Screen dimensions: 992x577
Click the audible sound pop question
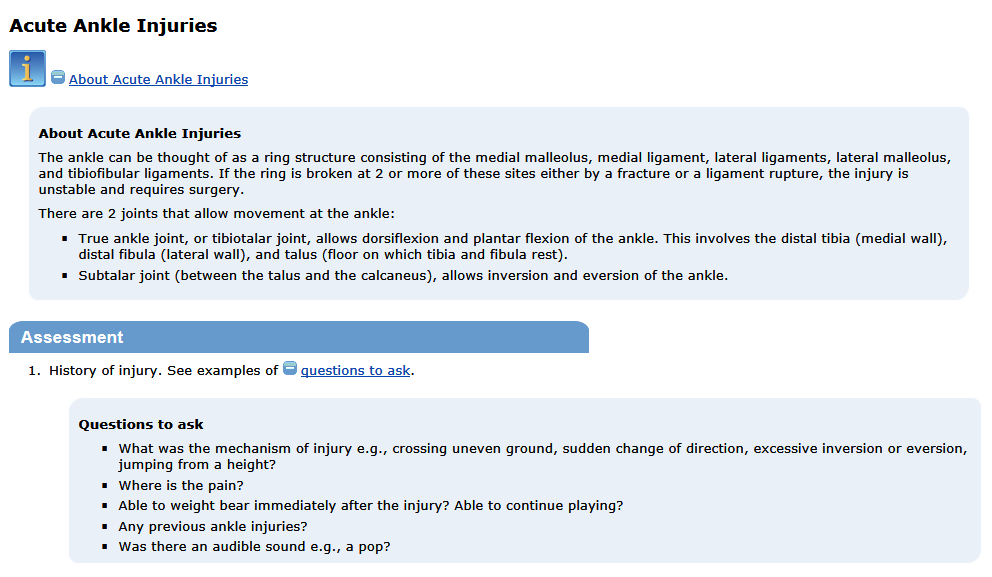254,547
